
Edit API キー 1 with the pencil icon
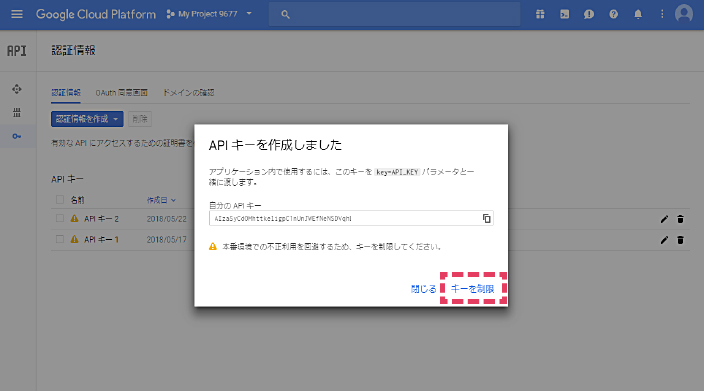(664, 240)
